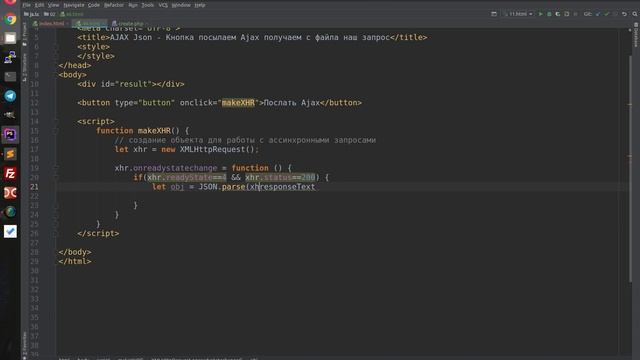Open the Code menu
Viewport: 640px width, 360px height.
[x=94, y=5]
